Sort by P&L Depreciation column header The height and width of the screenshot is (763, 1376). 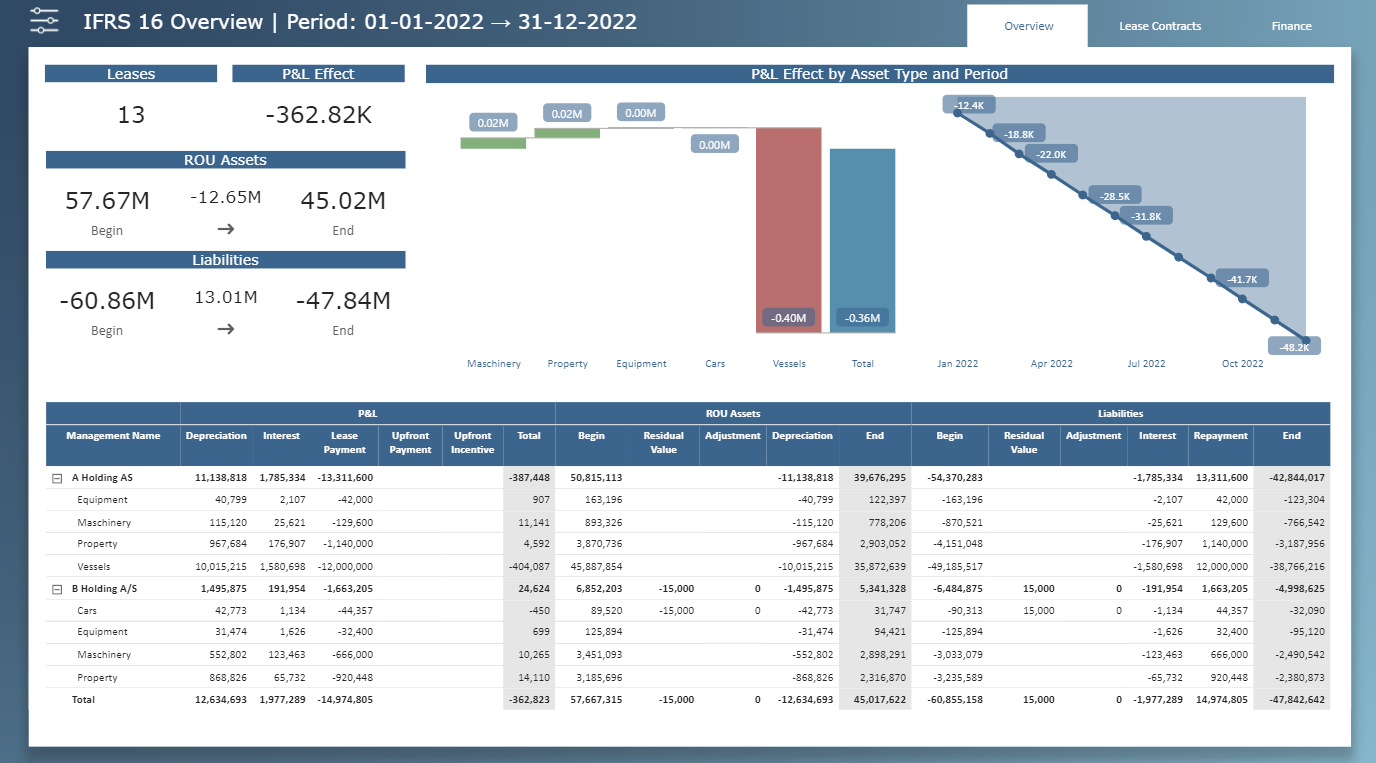pos(216,436)
